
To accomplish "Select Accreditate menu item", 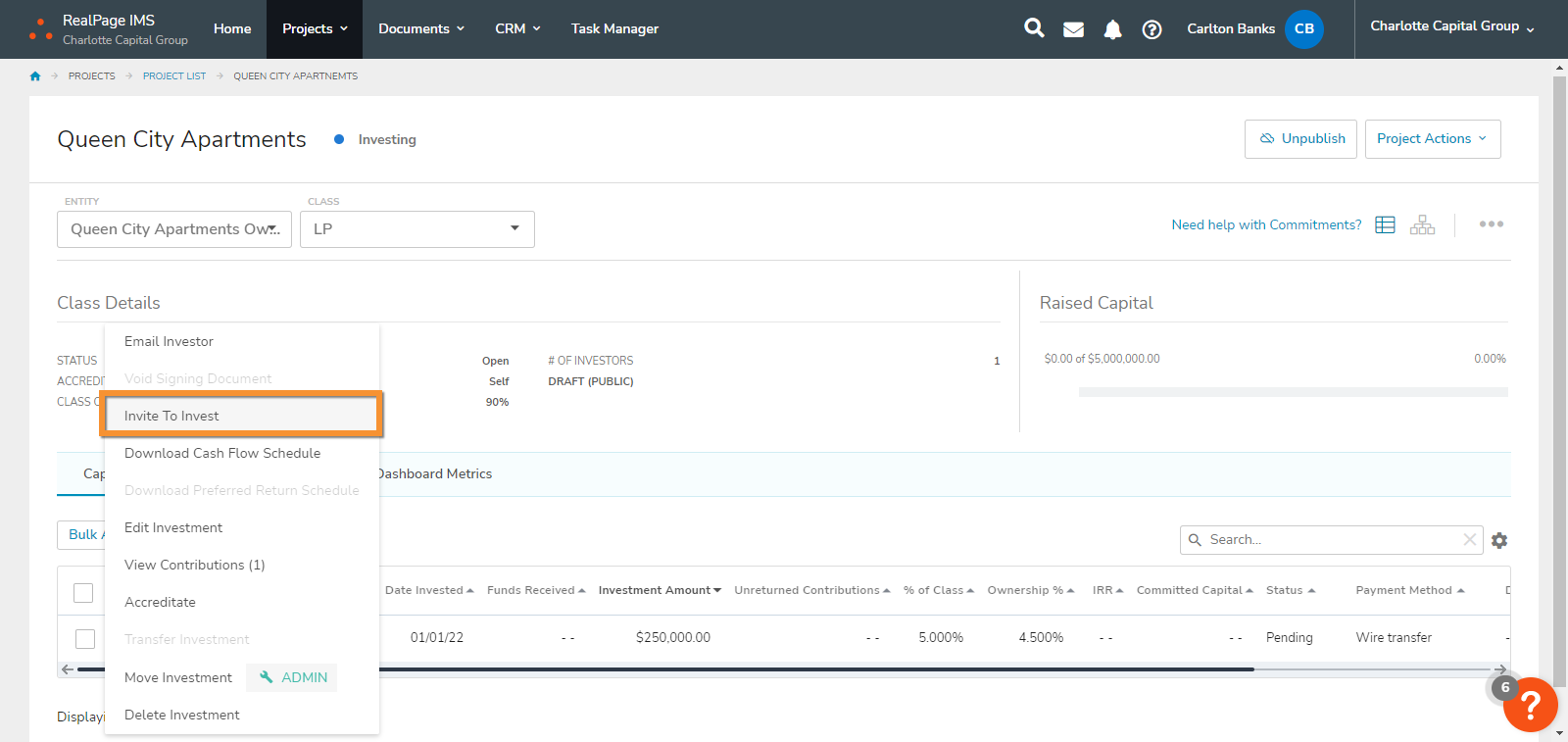I will click(241, 602).
